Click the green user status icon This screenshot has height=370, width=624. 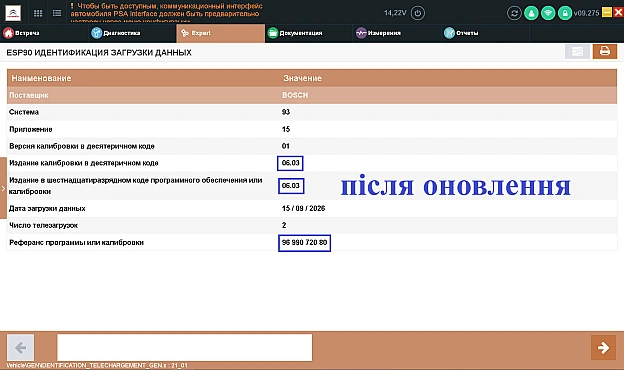pos(531,13)
